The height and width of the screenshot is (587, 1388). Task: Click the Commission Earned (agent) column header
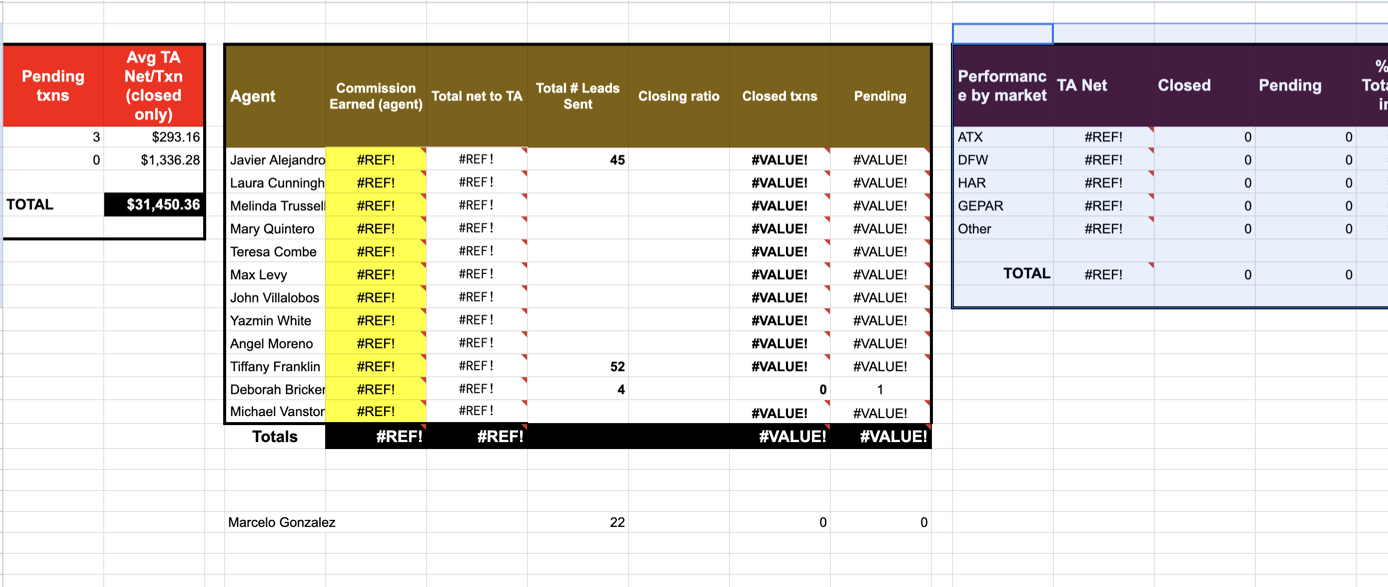376,96
